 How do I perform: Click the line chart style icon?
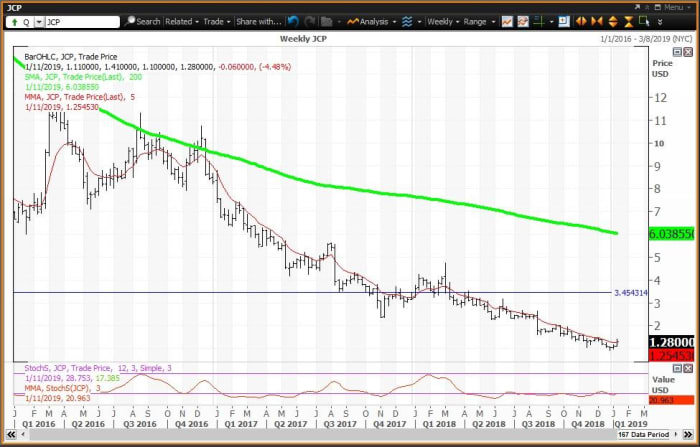(x=508, y=20)
